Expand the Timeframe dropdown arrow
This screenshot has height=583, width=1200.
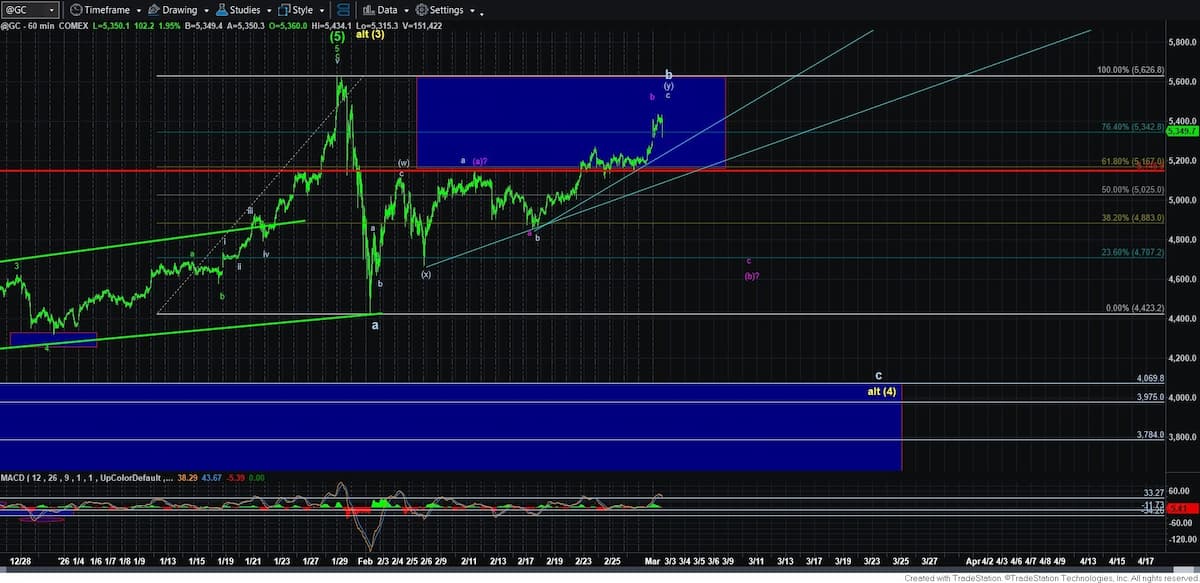pos(138,11)
